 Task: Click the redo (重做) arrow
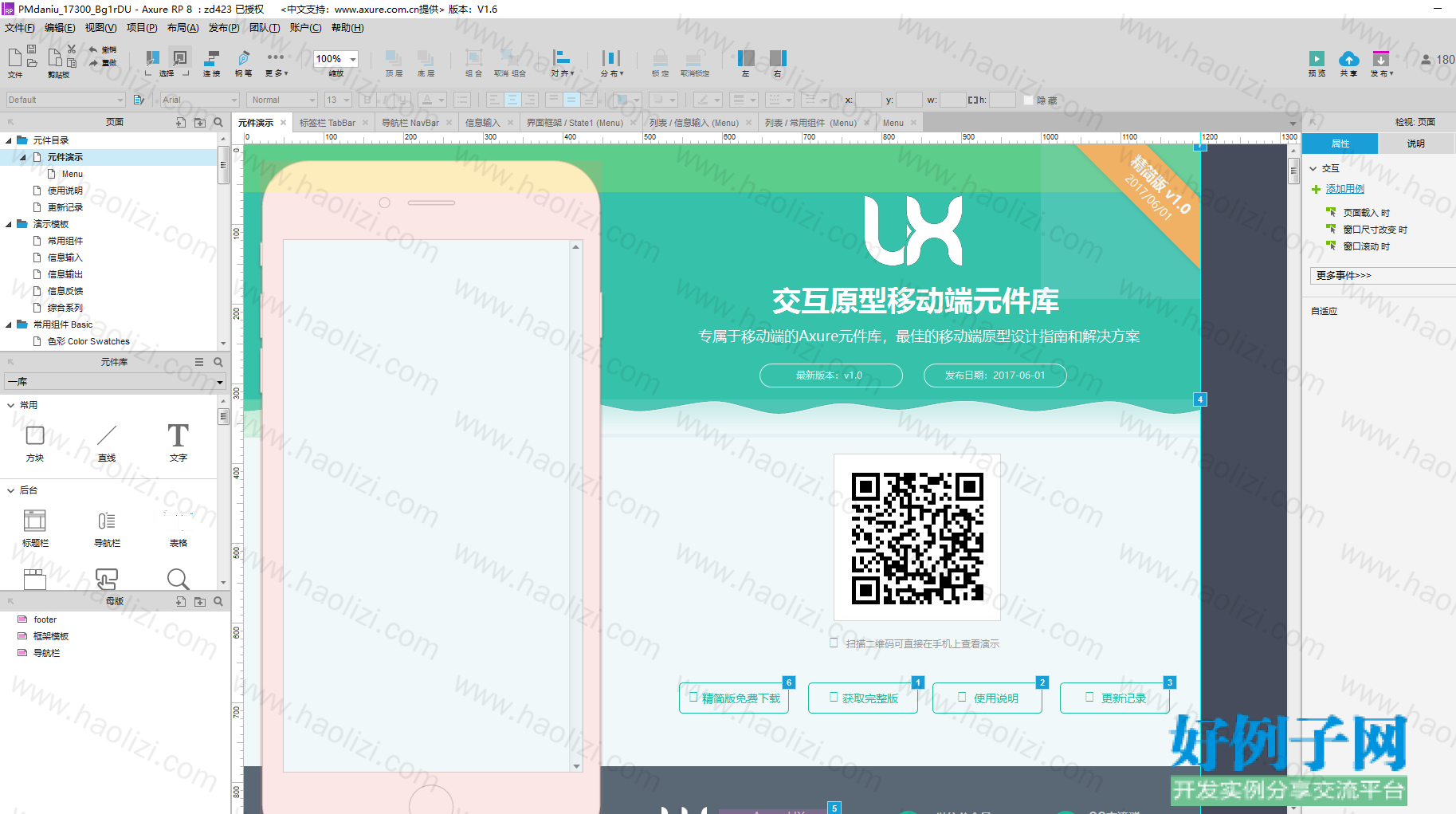[93, 62]
